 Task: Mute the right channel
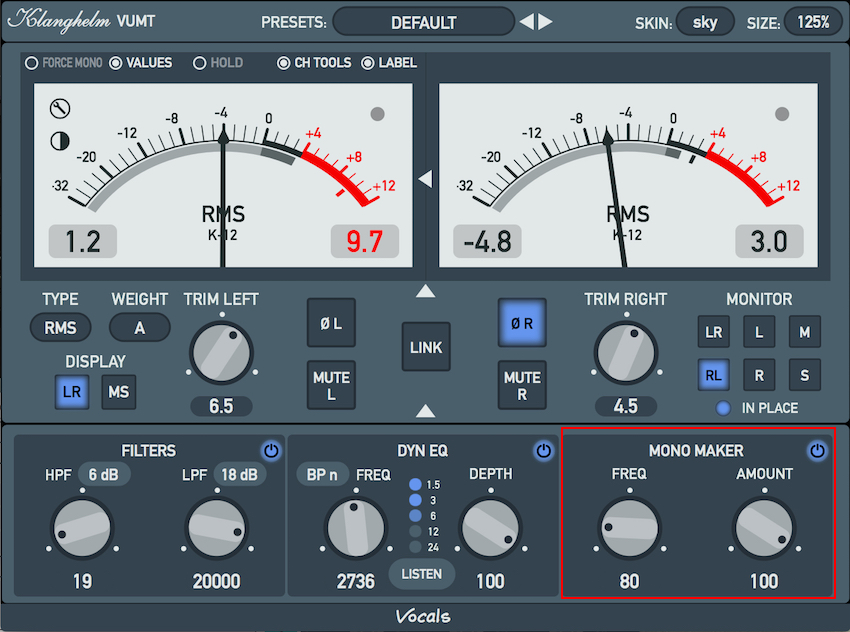(522, 385)
